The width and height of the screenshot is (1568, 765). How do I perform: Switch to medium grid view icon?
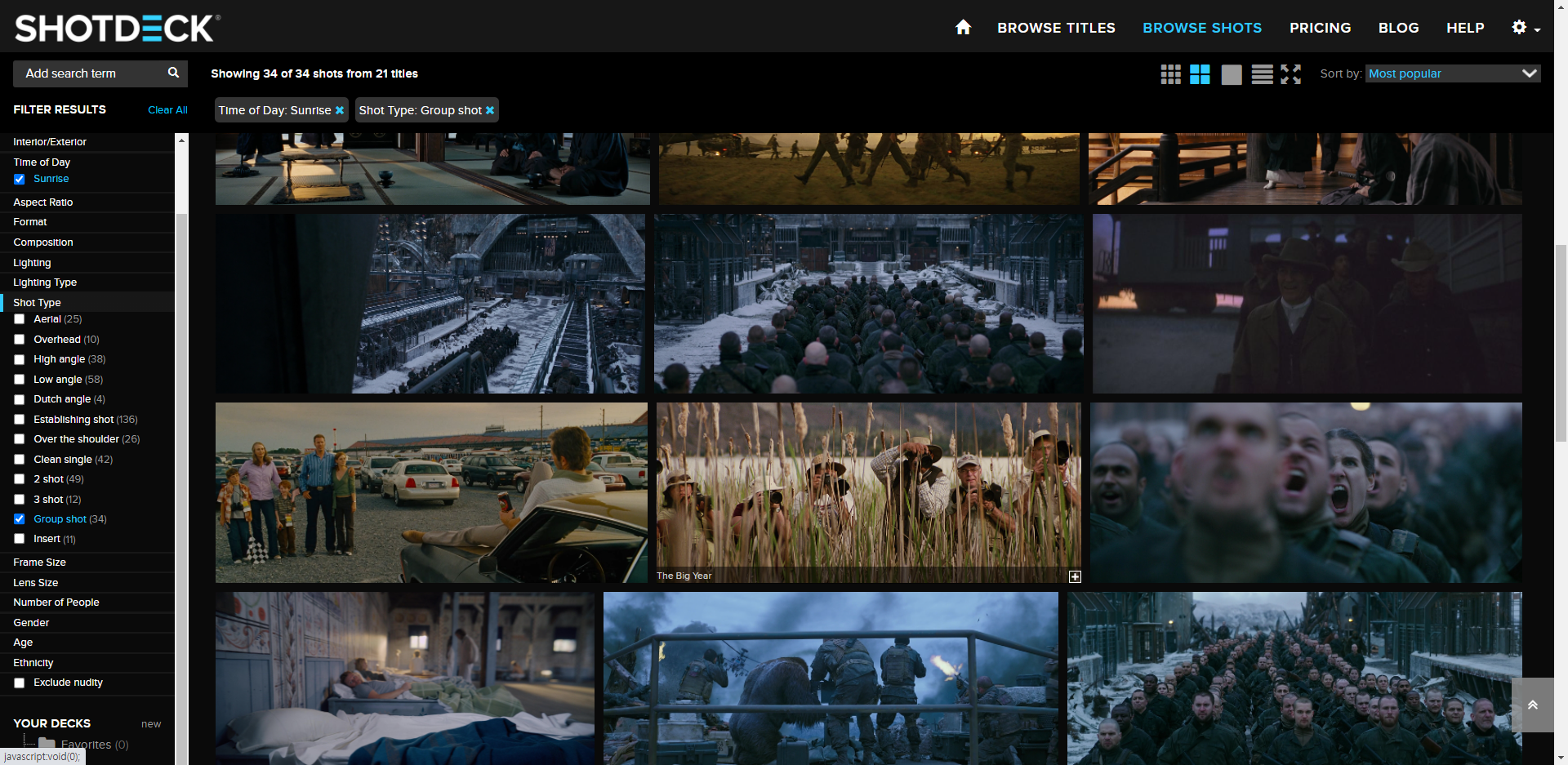[x=1200, y=74]
